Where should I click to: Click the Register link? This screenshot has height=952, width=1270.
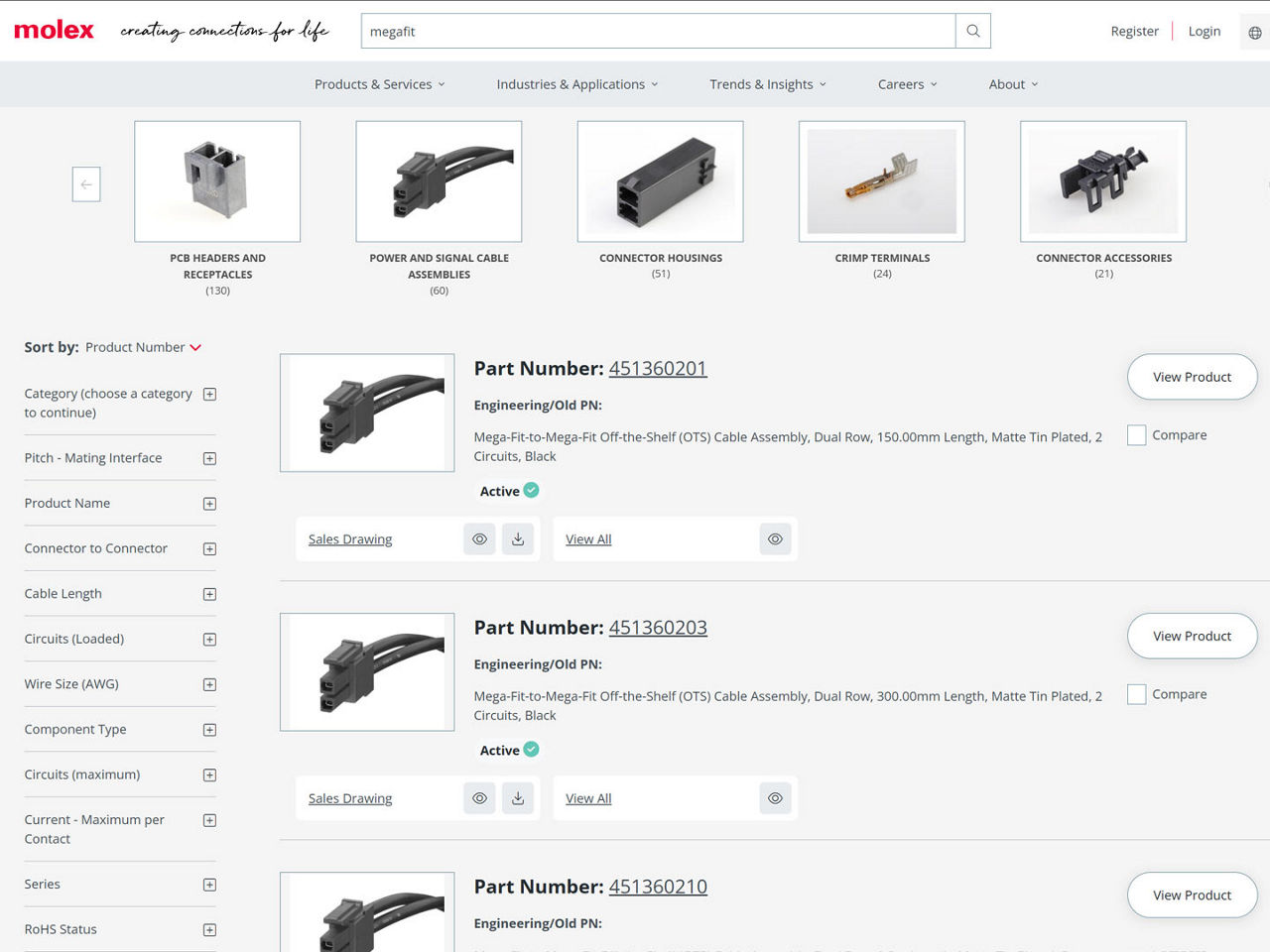(x=1134, y=31)
